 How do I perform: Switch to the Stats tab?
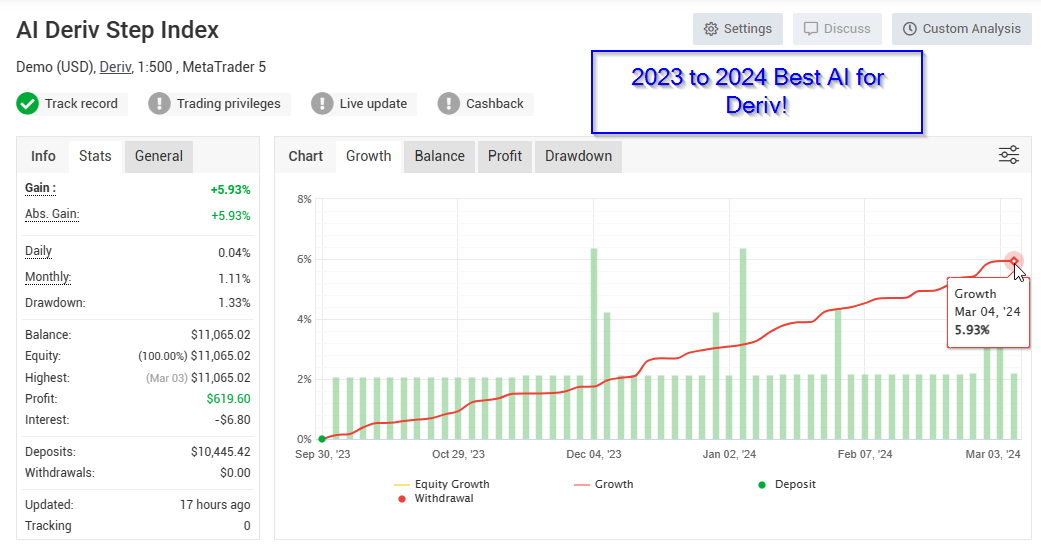coord(95,156)
